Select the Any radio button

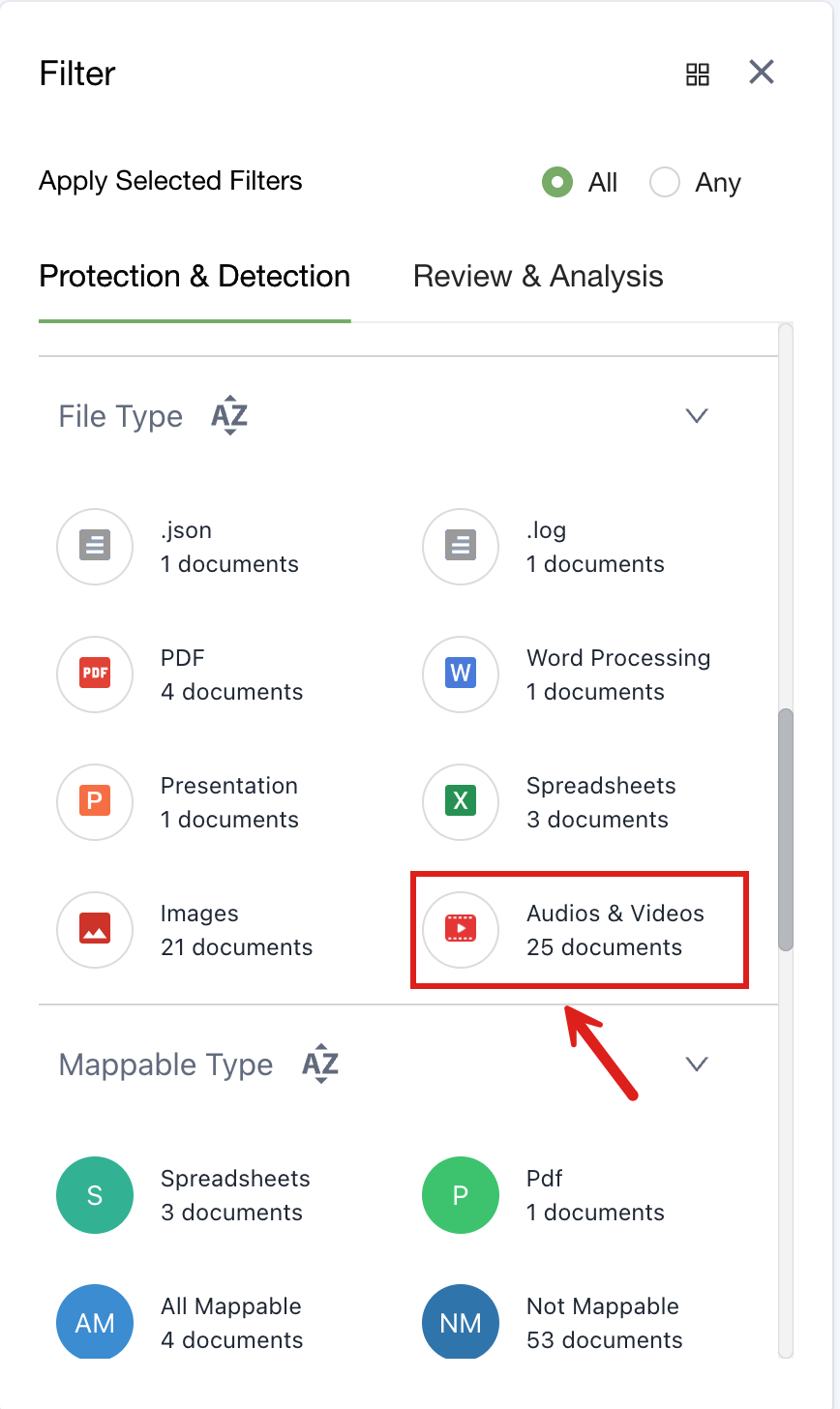[665, 182]
